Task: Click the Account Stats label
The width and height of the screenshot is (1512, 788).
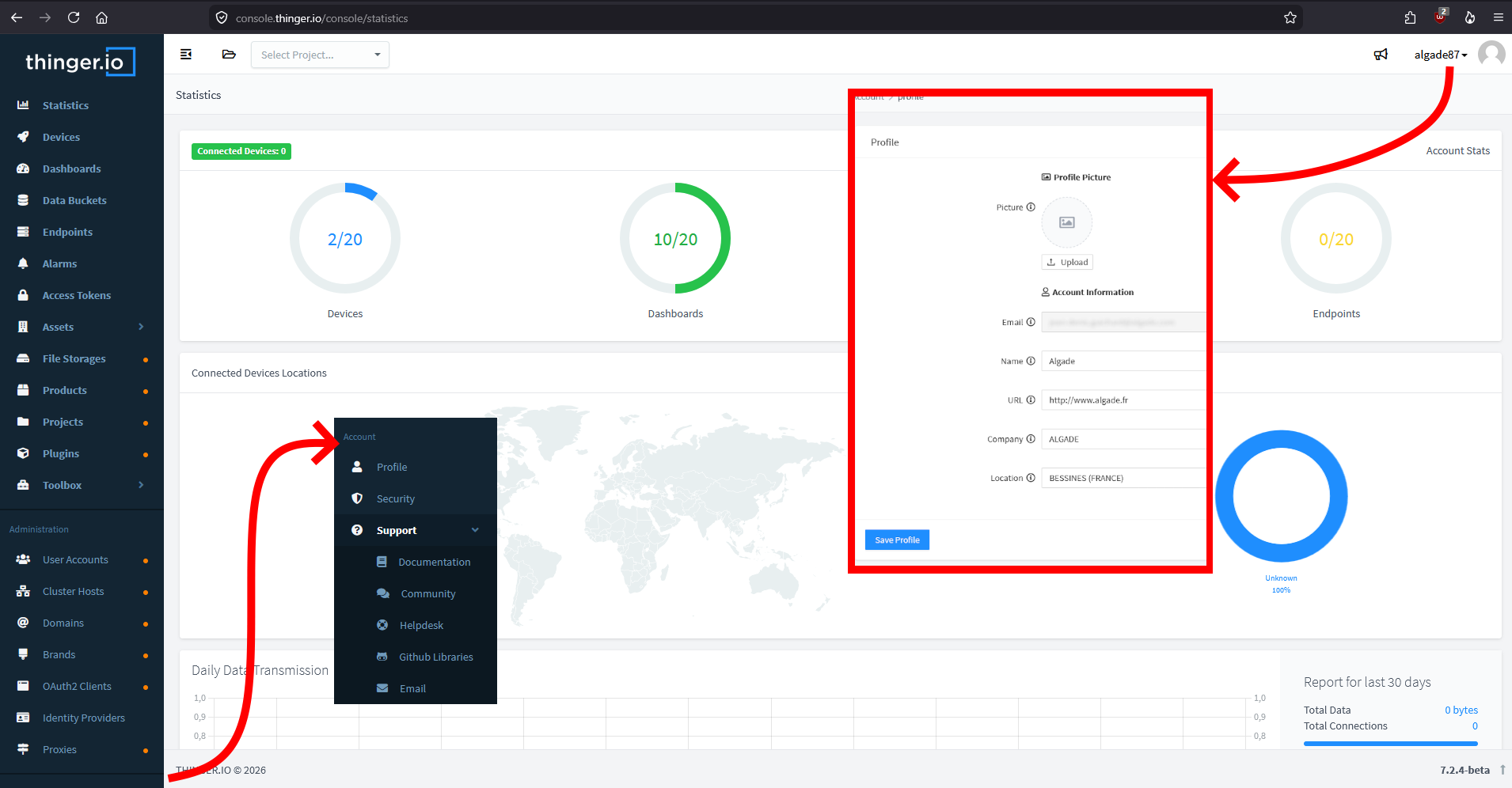Action: [1457, 150]
